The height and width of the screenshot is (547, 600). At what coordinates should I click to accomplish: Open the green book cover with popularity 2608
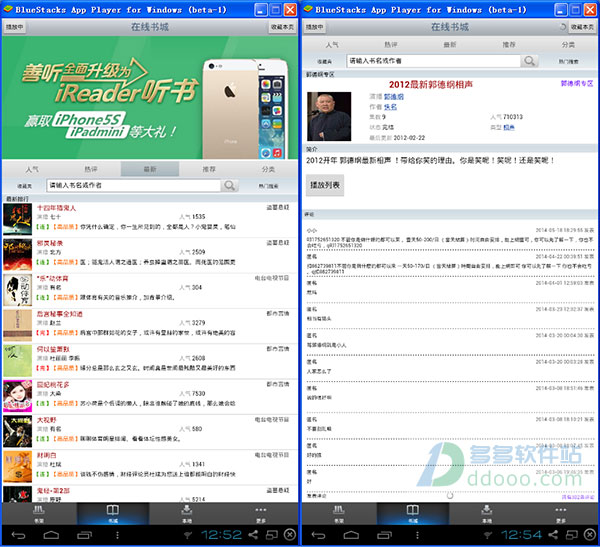[x=18, y=361]
